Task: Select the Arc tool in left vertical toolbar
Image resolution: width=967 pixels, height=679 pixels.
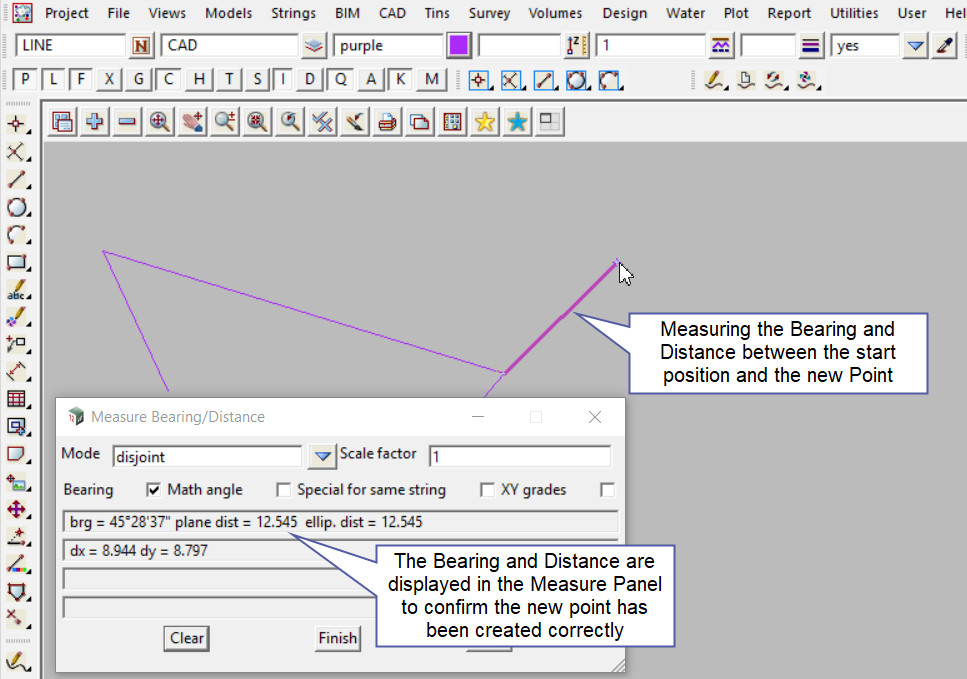Action: [17, 234]
